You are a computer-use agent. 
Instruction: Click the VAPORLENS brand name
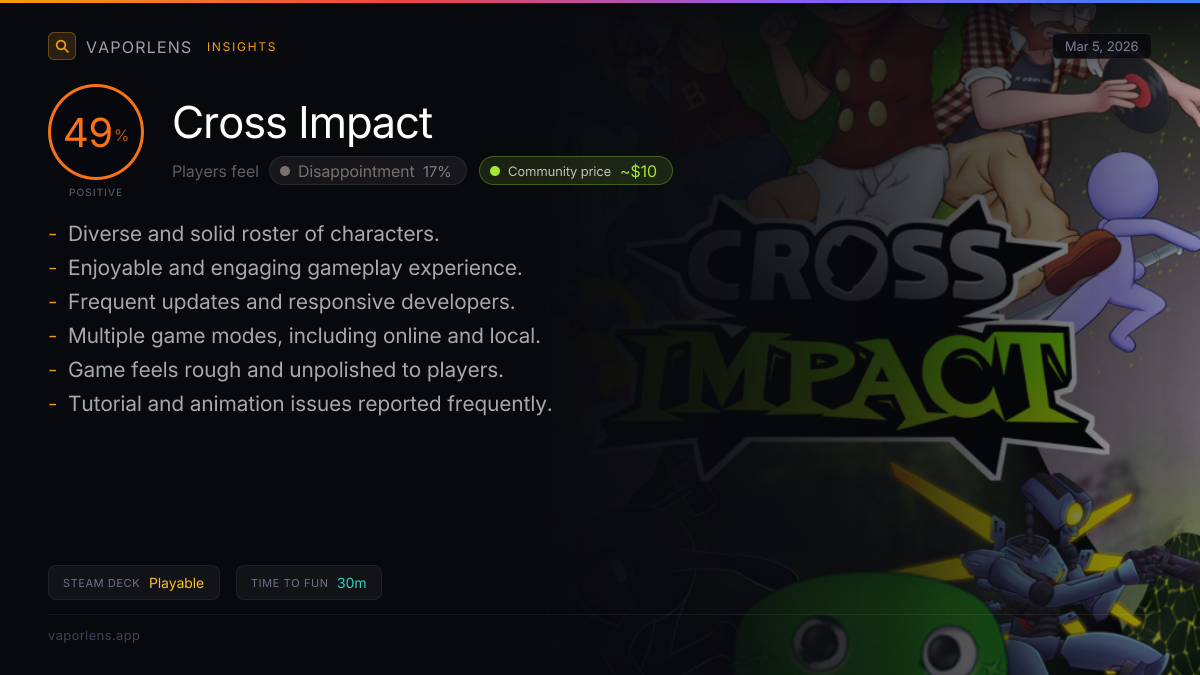click(x=138, y=47)
